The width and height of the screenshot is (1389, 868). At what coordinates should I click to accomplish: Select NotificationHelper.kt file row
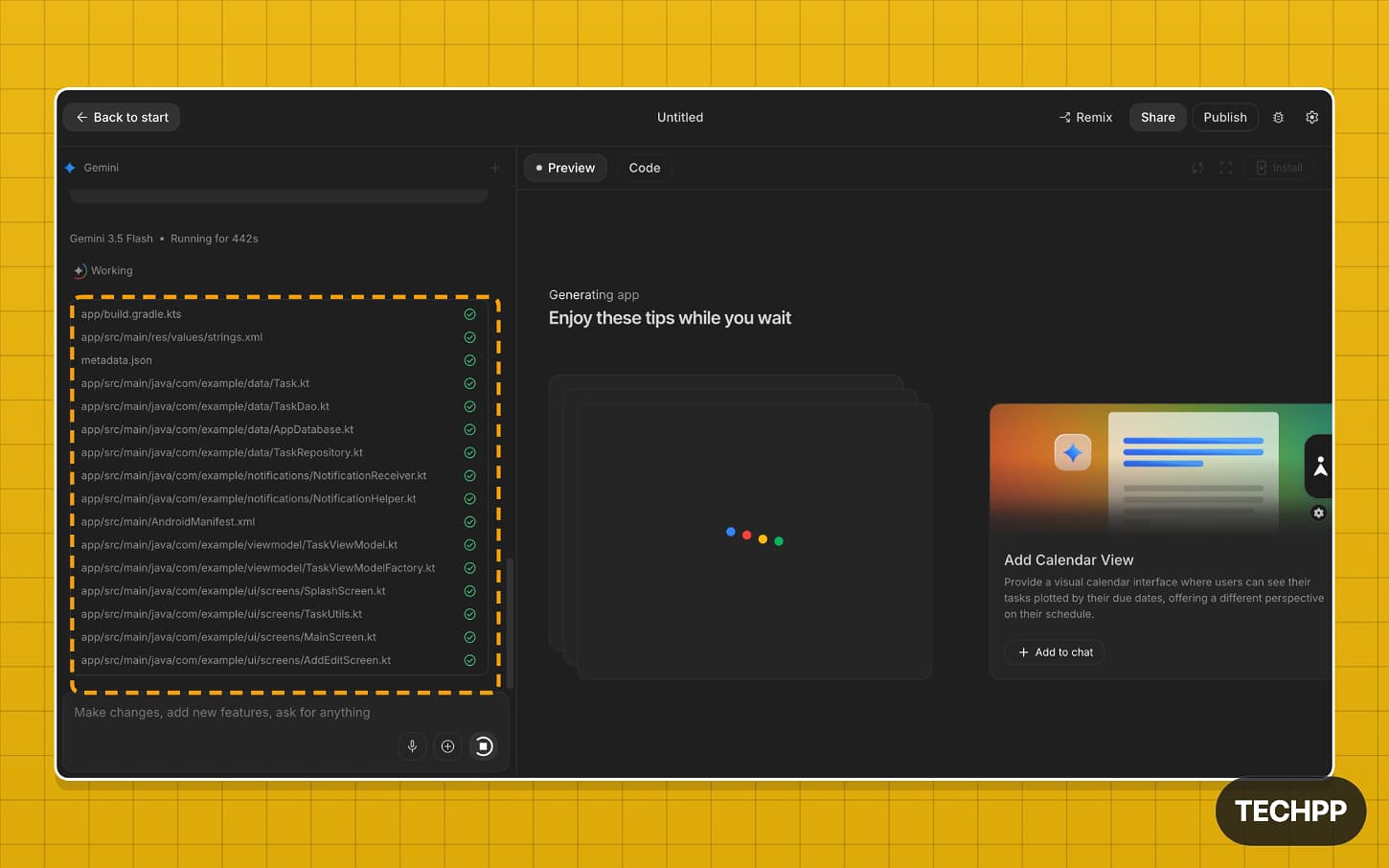tap(278, 498)
